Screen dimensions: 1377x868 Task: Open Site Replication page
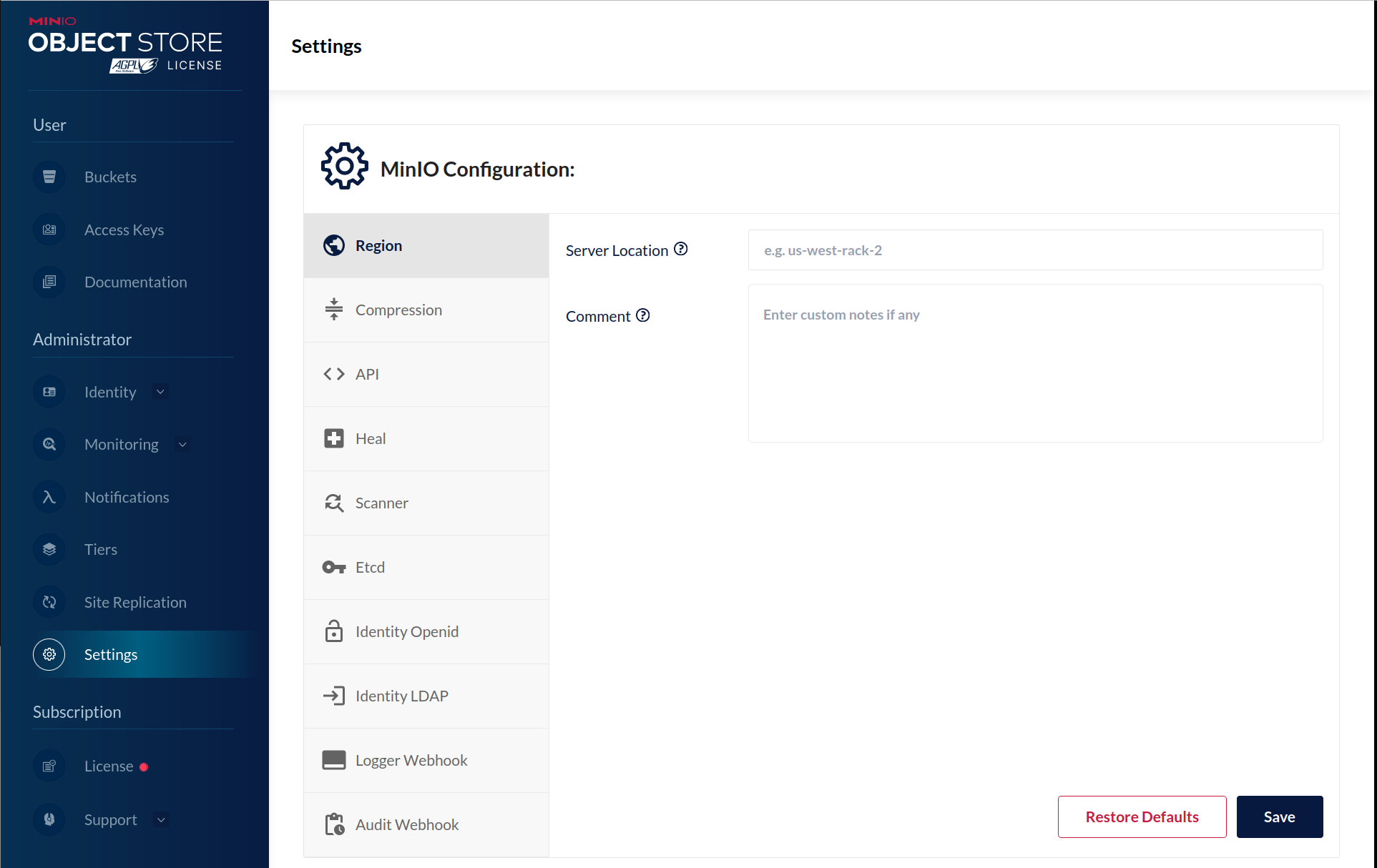[x=135, y=602]
